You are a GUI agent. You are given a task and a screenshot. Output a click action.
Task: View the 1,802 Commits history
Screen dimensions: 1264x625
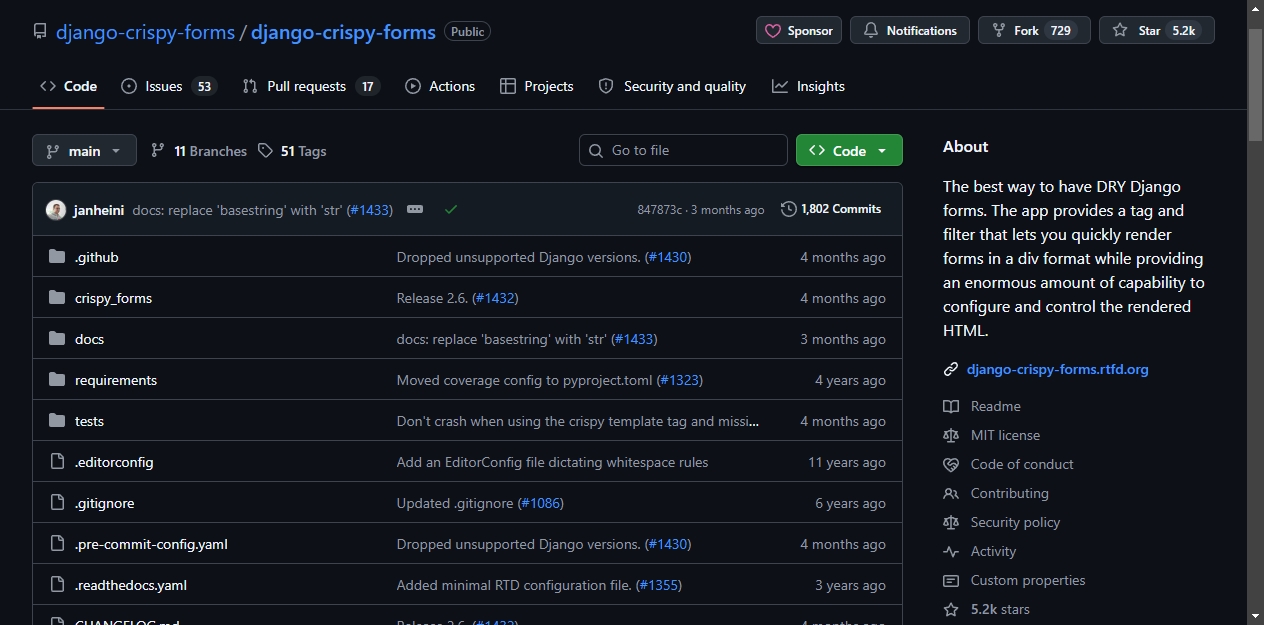pyautogui.click(x=831, y=209)
